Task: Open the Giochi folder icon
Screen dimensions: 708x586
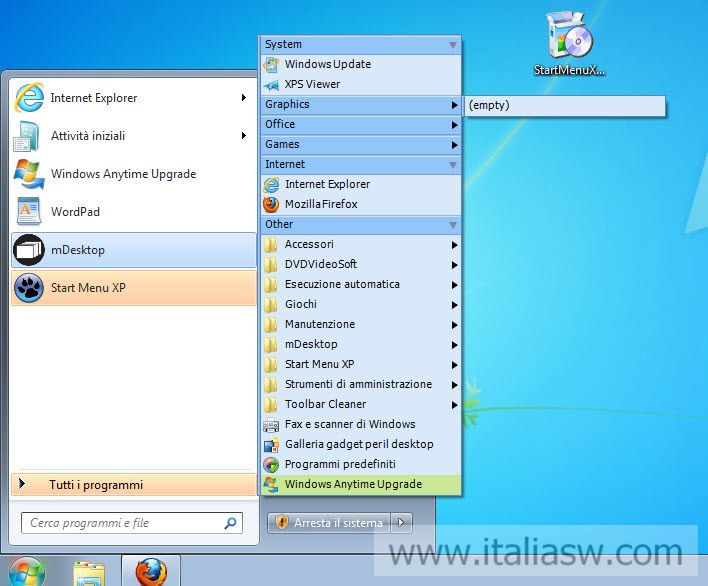Action: tap(271, 304)
